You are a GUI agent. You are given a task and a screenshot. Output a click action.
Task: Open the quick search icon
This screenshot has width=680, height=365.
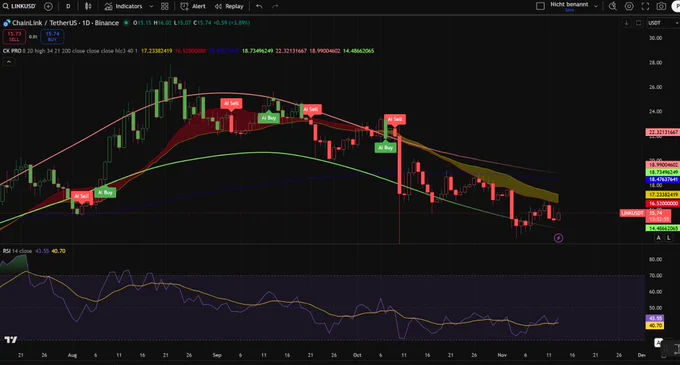tap(612, 6)
